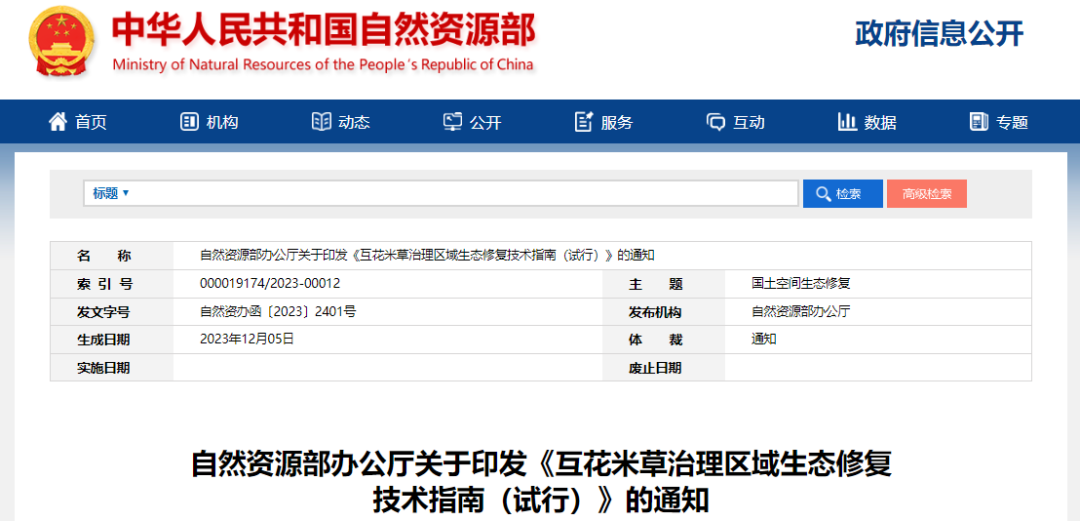Click the large article headline
The width and height of the screenshot is (1080, 521).
coord(541,482)
